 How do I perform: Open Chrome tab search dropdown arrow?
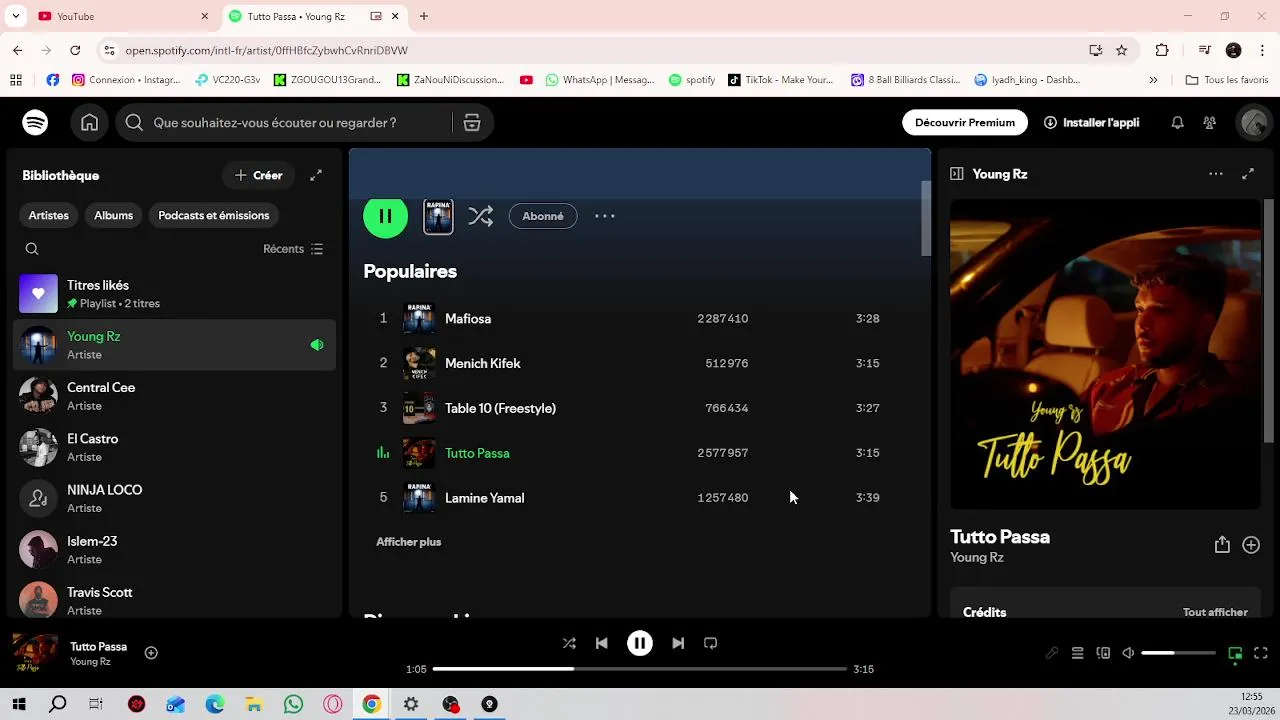pyautogui.click(x=15, y=16)
